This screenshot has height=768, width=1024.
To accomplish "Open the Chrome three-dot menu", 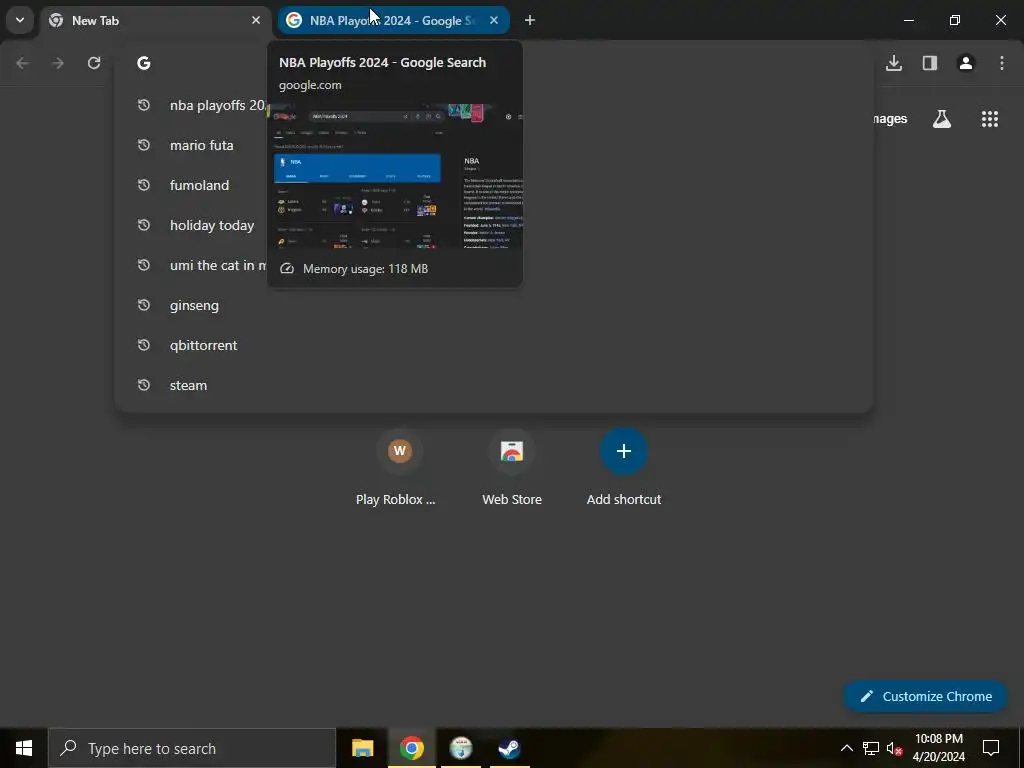I will click(1002, 63).
